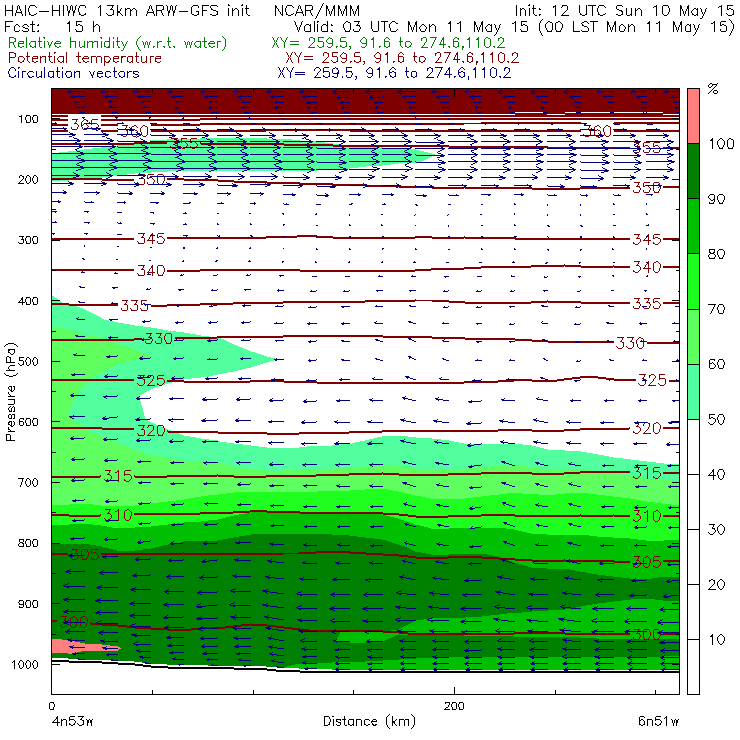Click the pink above-100% colorbar swatch
Screen dimensions: 740x740
(693, 116)
